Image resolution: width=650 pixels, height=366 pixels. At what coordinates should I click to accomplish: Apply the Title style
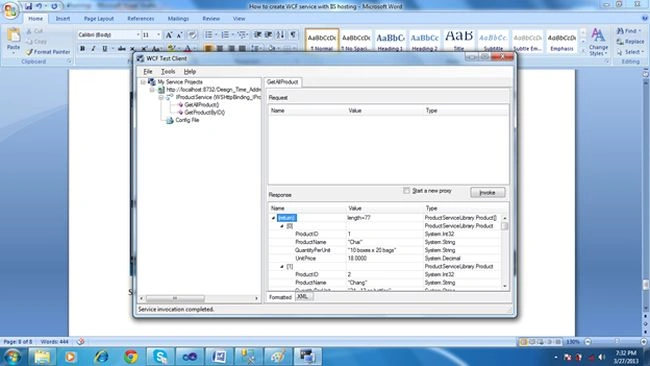click(459, 41)
